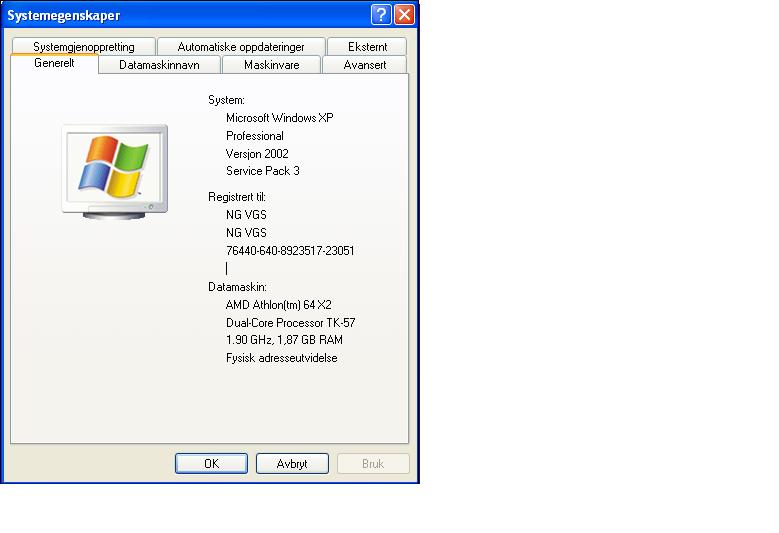This screenshot has height=533, width=779.
Task: Click the Systemegenskaper window title
Action: [x=64, y=15]
